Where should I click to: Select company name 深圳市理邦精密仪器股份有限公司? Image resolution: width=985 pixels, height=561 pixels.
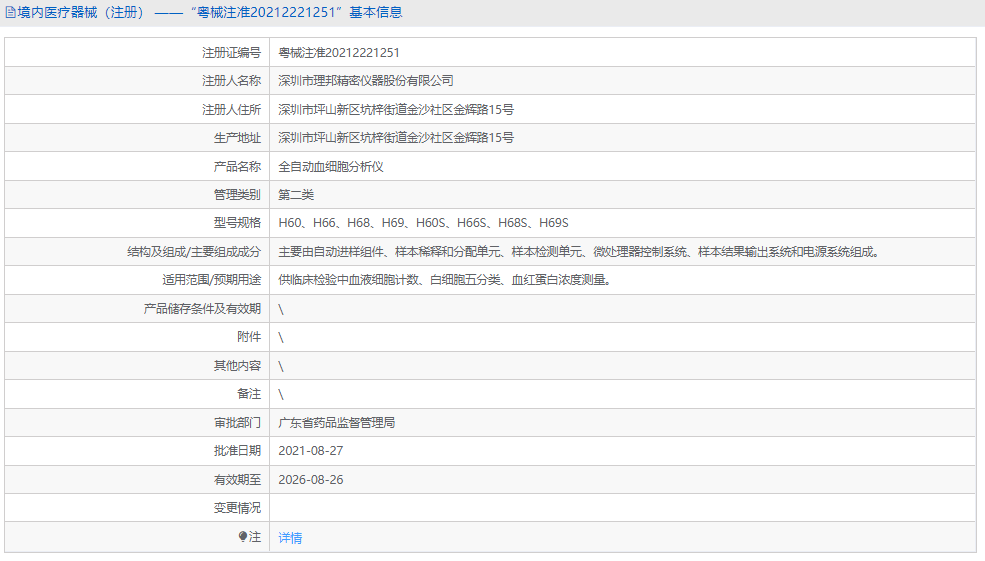tap(366, 81)
